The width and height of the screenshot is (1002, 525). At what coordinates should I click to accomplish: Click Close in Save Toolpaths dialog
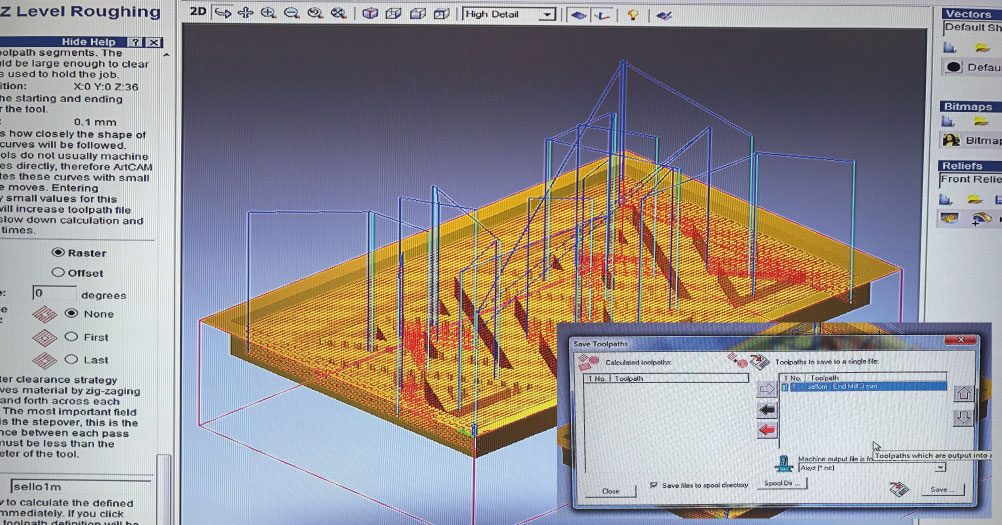(611, 491)
